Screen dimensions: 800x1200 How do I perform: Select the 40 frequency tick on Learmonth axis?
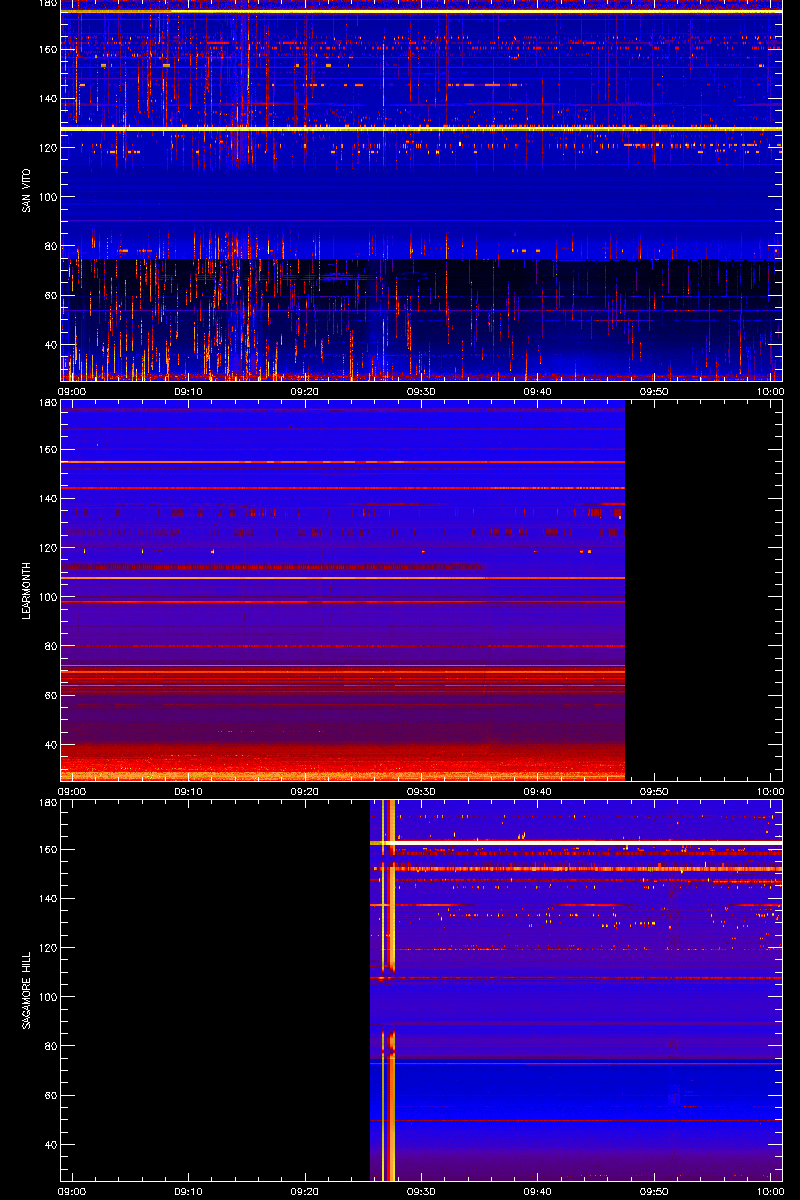point(49,745)
